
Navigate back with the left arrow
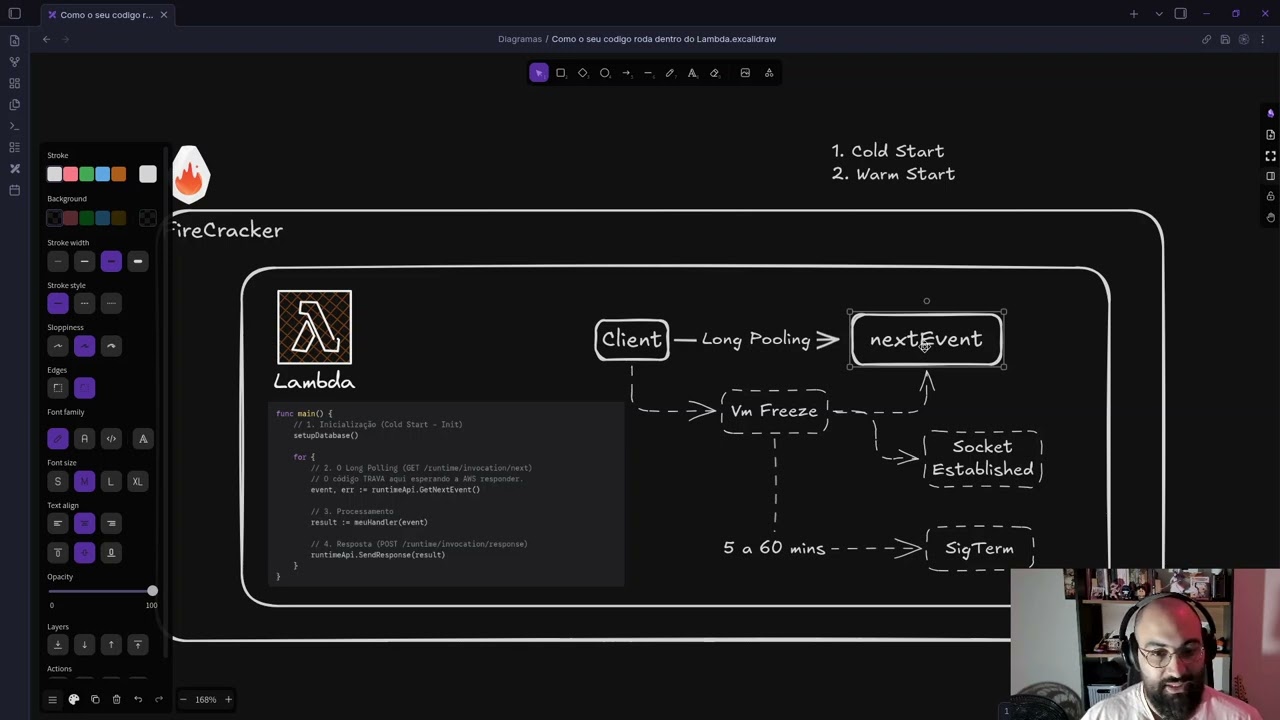(46, 39)
